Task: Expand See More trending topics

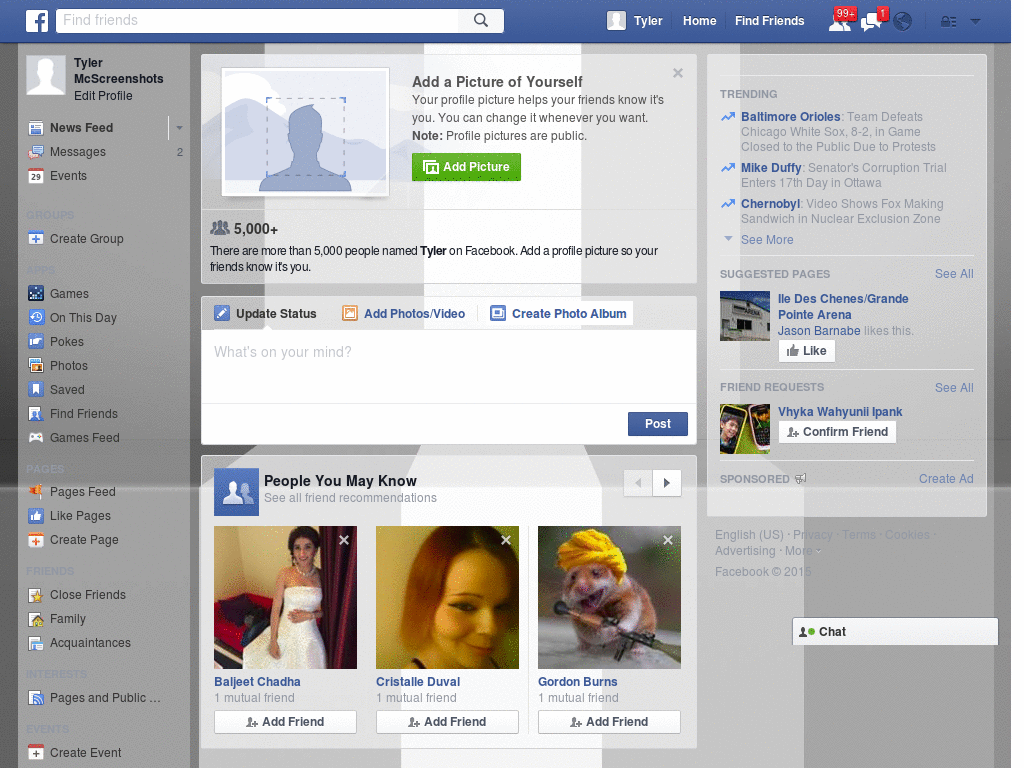Action: [x=767, y=240]
